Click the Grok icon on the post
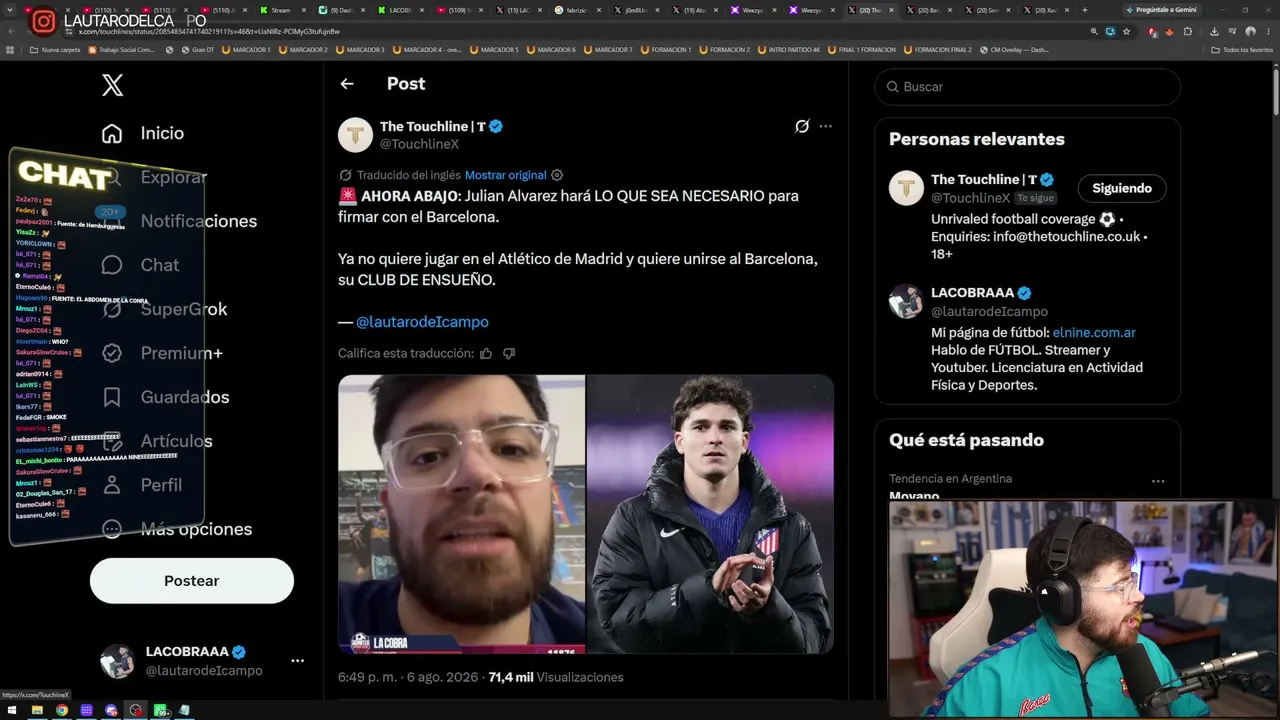Image resolution: width=1280 pixels, height=720 pixels. 802,126
